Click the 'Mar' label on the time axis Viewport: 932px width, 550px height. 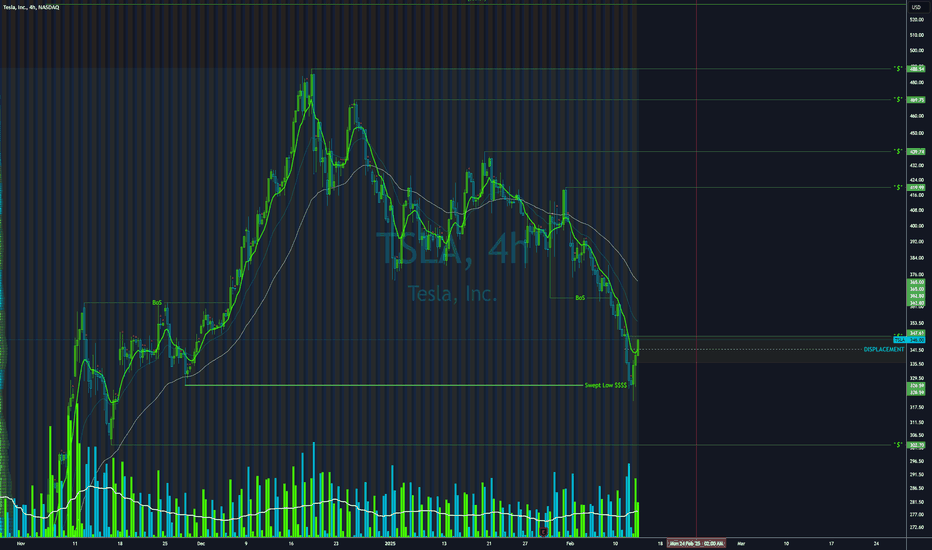[x=741, y=543]
